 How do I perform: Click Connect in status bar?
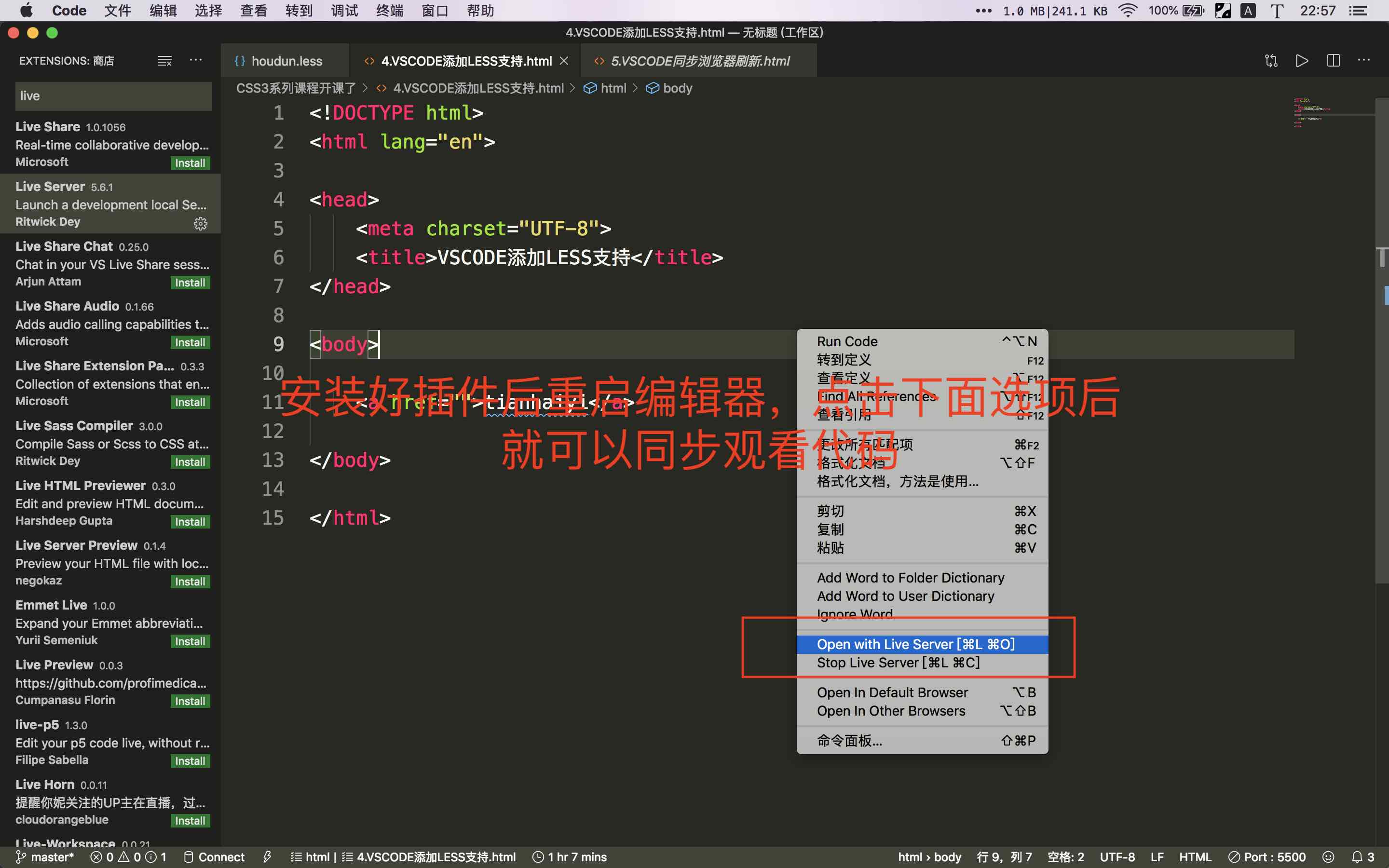click(214, 857)
